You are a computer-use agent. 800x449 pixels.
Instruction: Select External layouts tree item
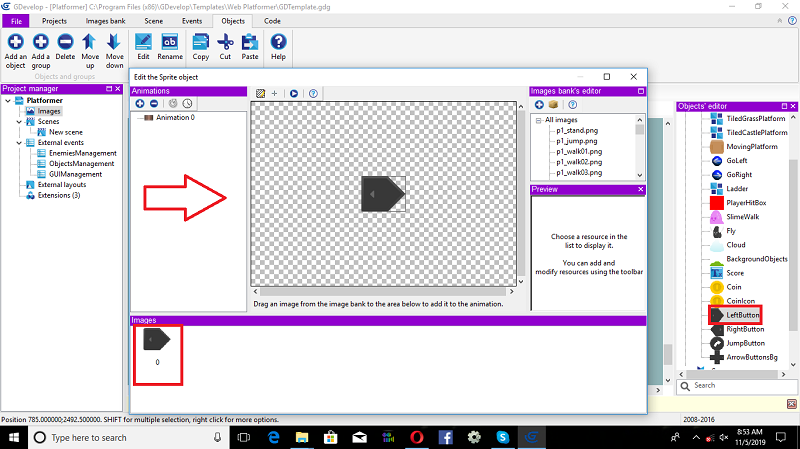pos(62,185)
